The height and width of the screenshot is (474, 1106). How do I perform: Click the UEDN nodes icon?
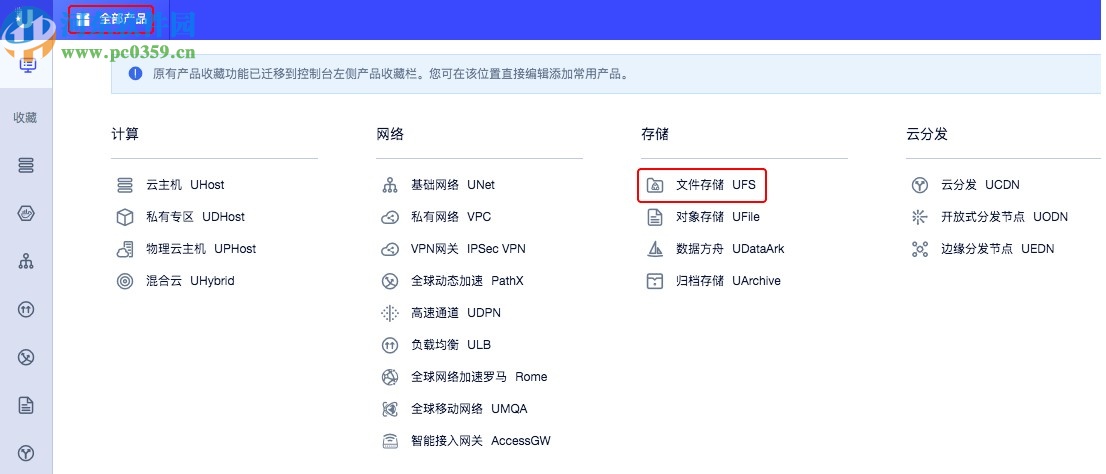(919, 249)
